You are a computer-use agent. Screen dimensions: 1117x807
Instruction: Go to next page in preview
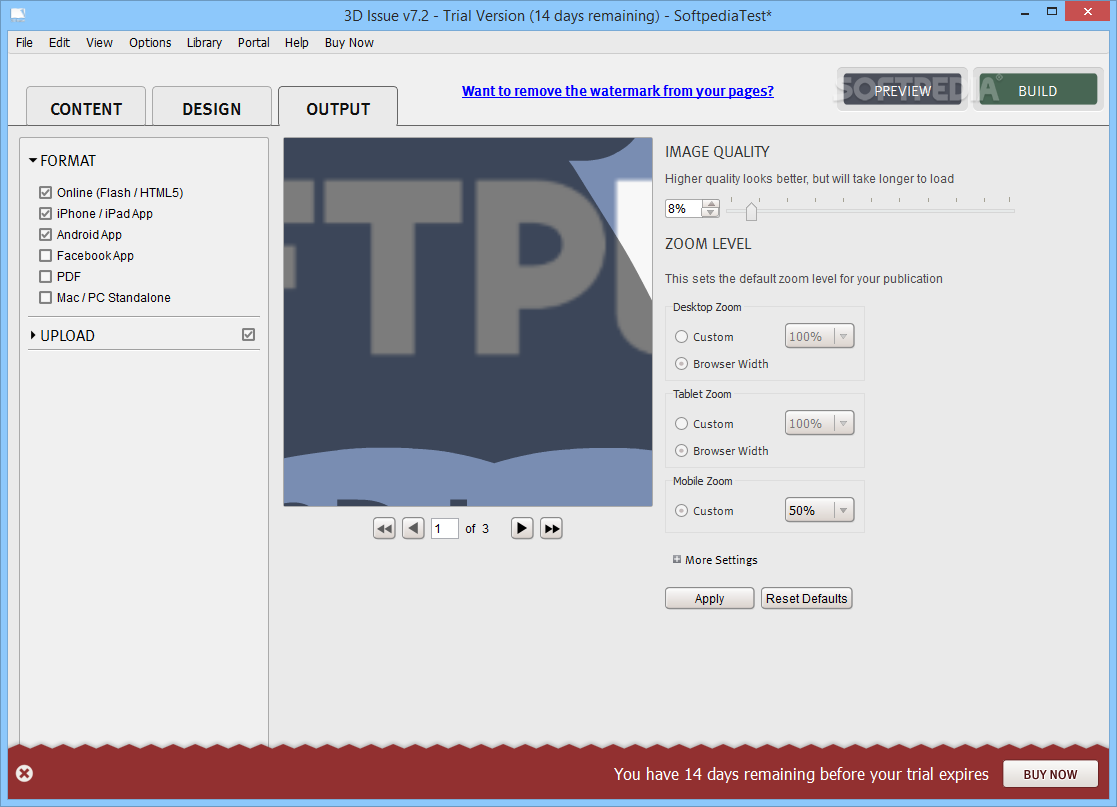[522, 529]
